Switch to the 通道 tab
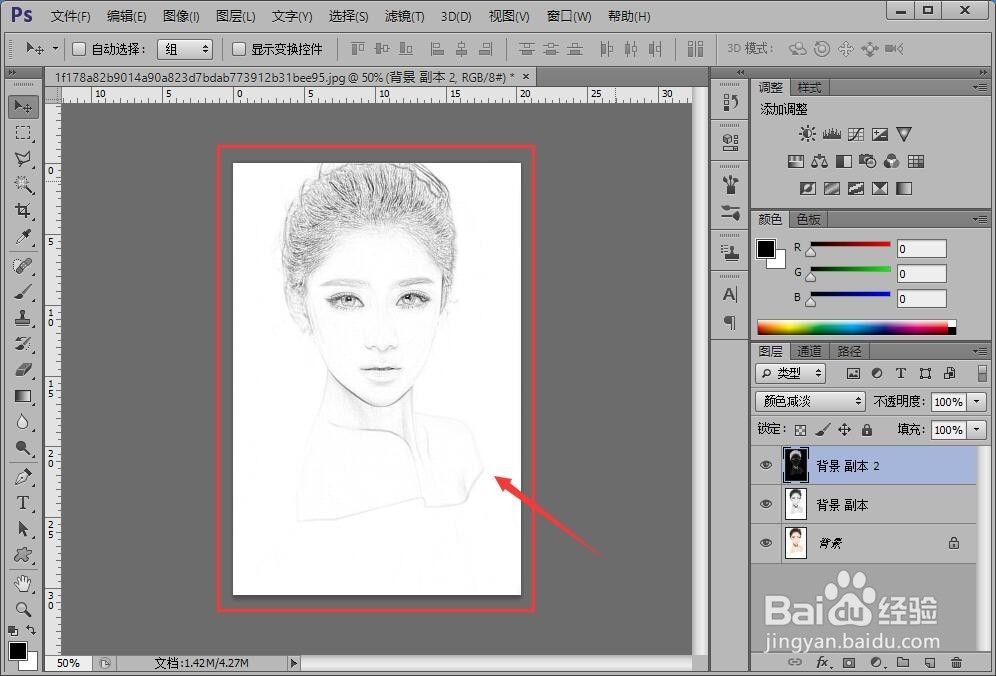The height and width of the screenshot is (676, 996). [x=809, y=351]
